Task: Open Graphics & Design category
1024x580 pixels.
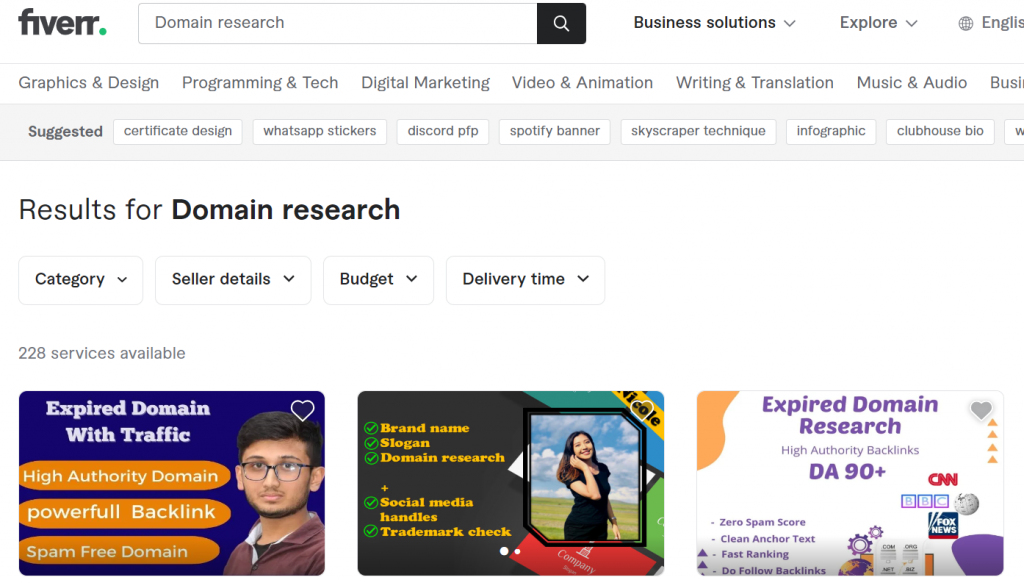Action: (x=89, y=83)
